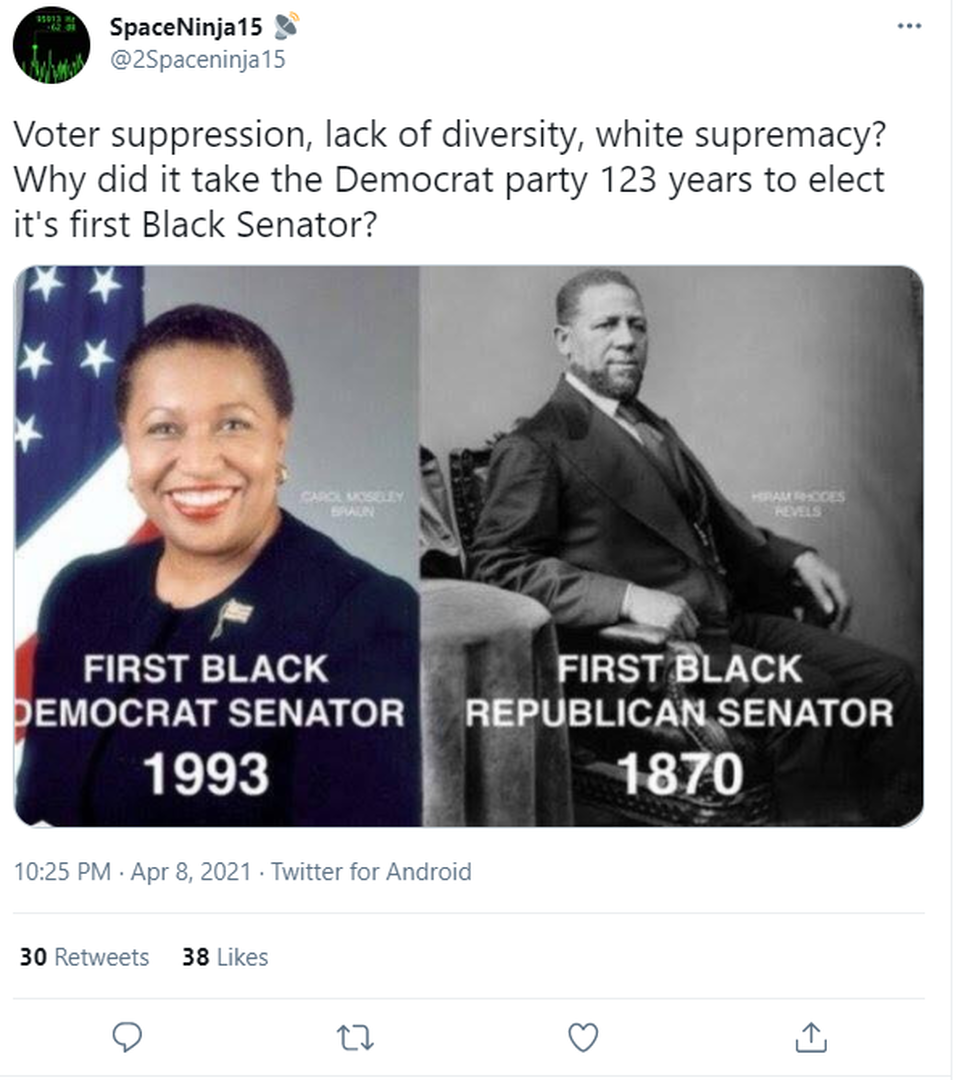
Task: Click the 1870 year in the image
Action: (x=680, y=774)
